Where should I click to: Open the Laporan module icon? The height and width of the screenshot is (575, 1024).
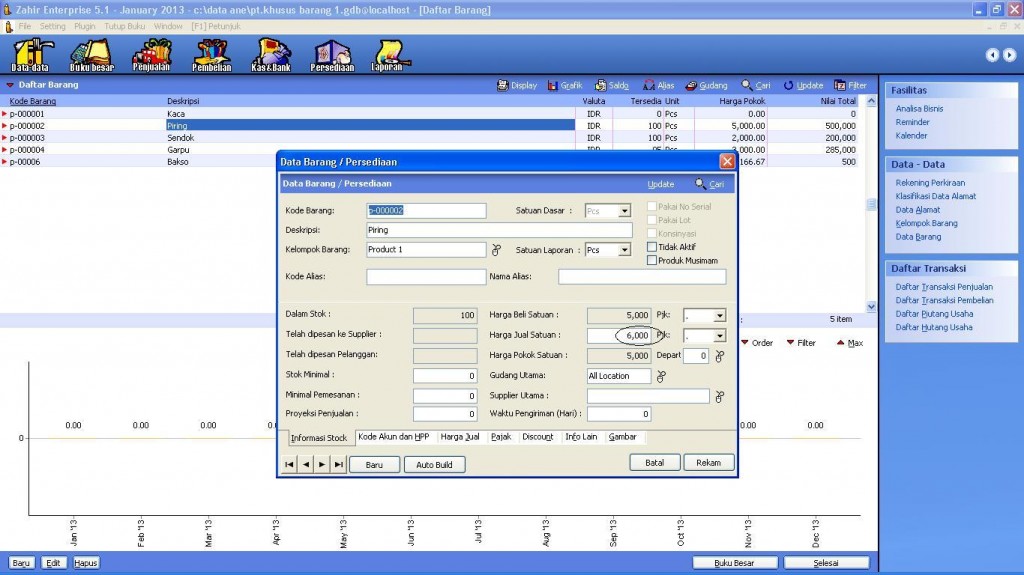(x=387, y=54)
